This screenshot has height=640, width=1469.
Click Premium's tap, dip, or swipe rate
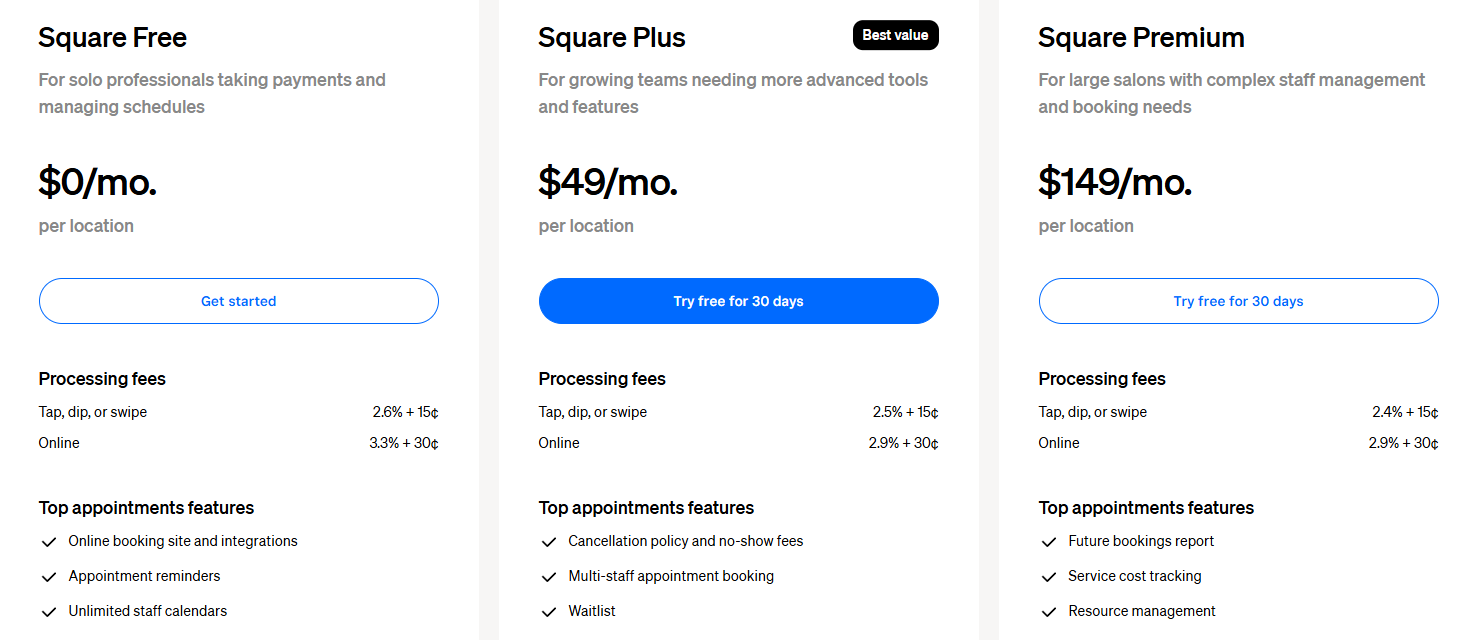(x=1405, y=412)
